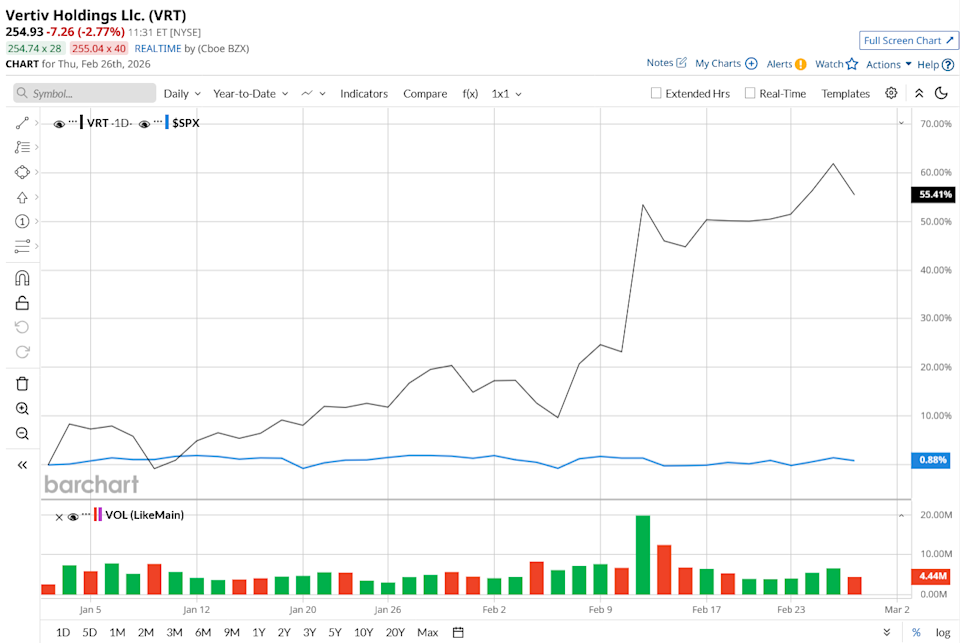Toggle visibility of the VOL indicator
960x643 pixels.
73,516
